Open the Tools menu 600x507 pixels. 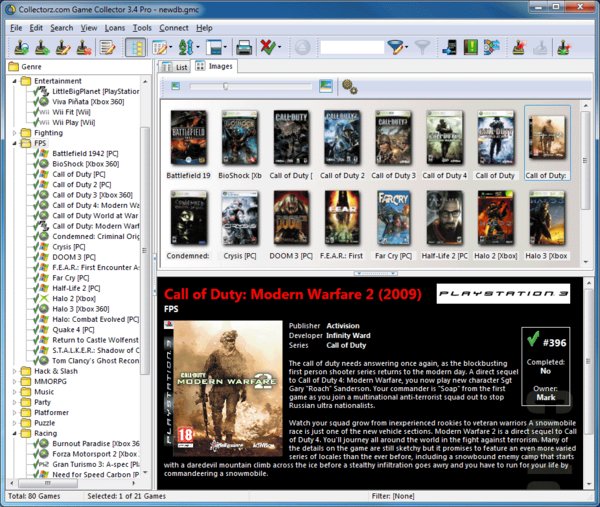[x=142, y=28]
